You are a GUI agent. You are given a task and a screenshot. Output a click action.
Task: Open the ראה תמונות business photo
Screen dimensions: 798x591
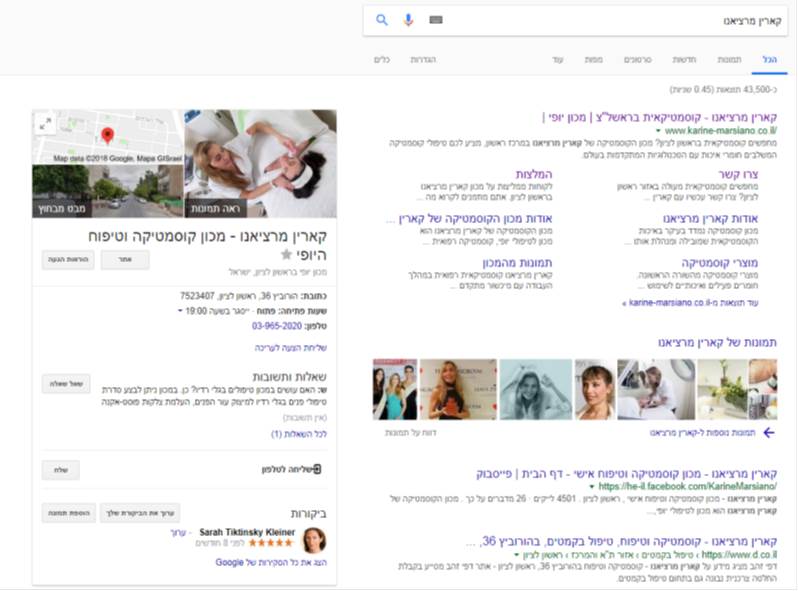pyautogui.click(x=260, y=164)
